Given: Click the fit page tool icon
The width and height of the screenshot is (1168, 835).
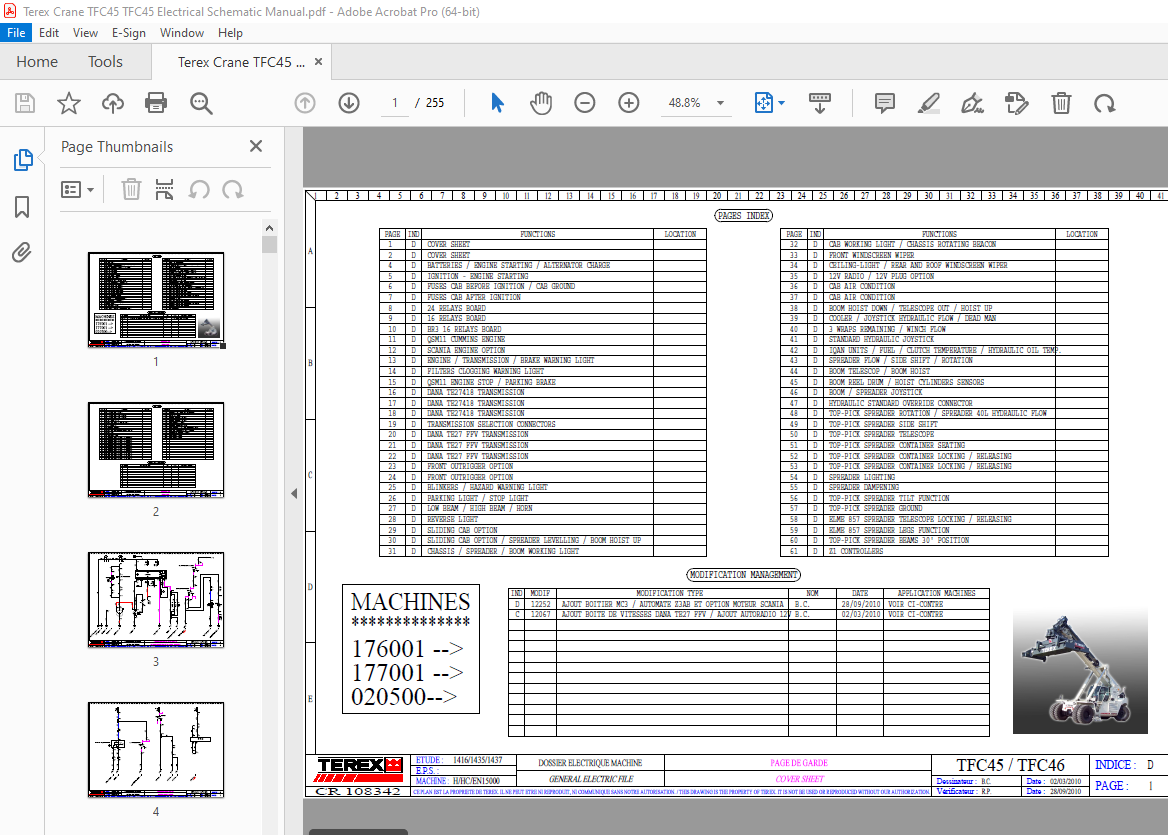Looking at the screenshot, I should (764, 103).
